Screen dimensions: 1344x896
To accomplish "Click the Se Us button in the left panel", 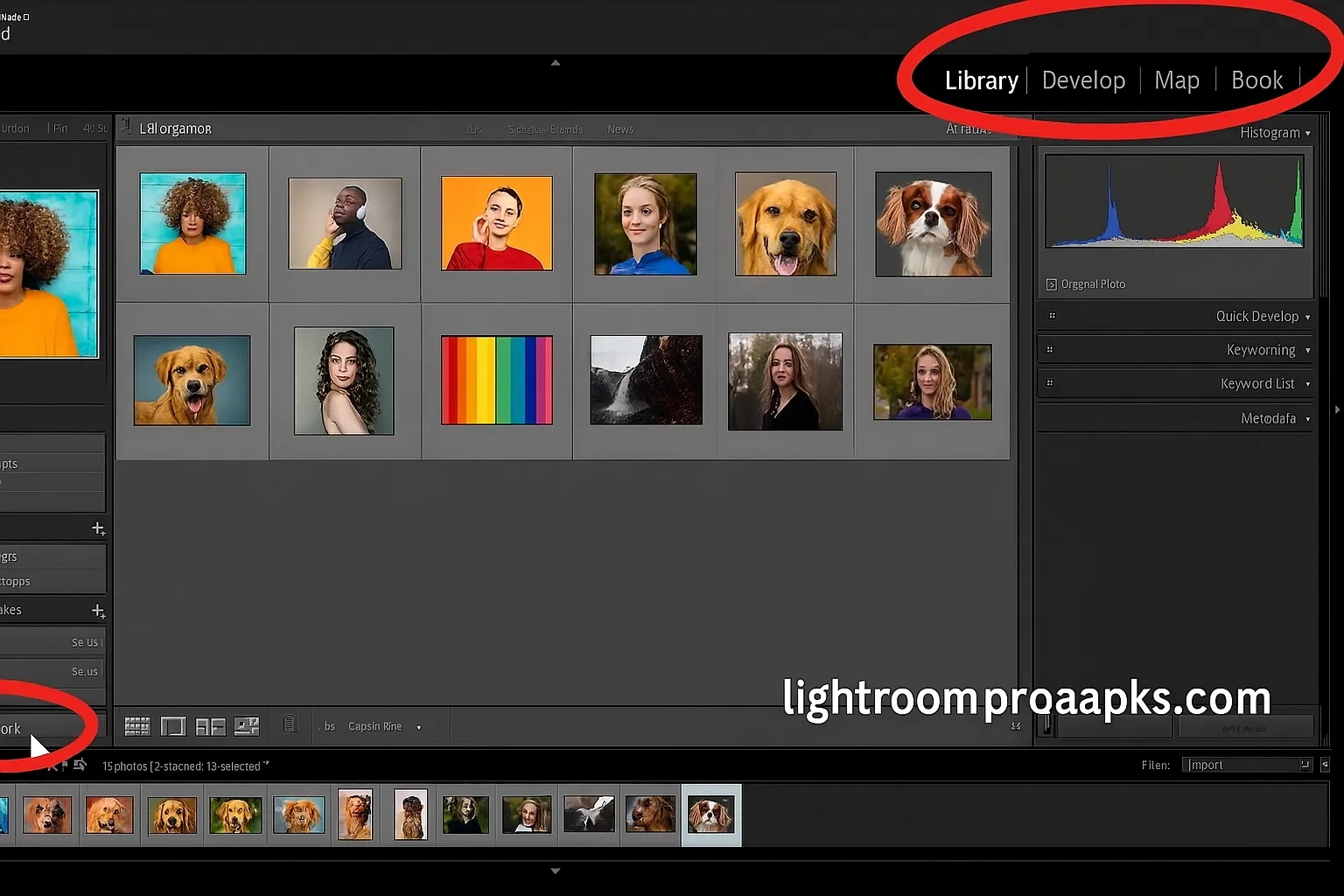I will pos(86,641).
